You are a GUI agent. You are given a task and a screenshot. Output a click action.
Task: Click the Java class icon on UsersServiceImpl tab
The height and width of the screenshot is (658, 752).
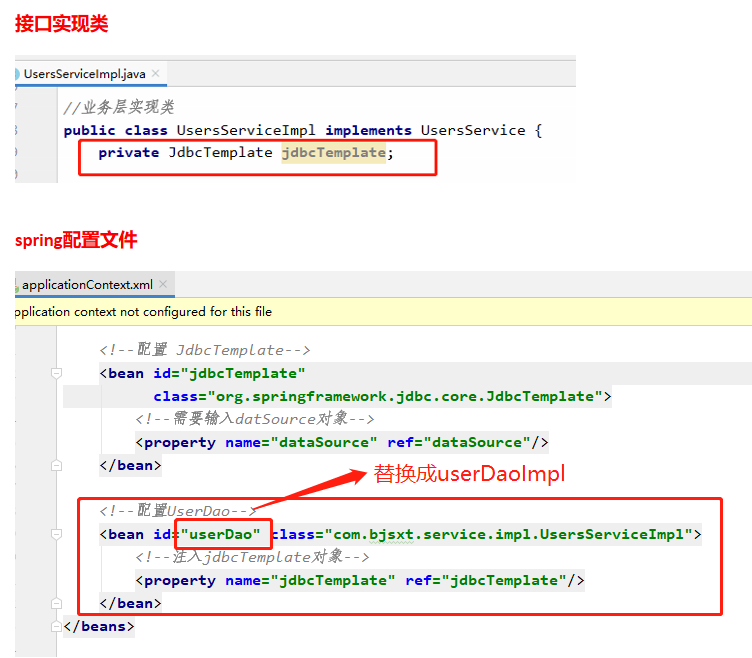coord(17,74)
